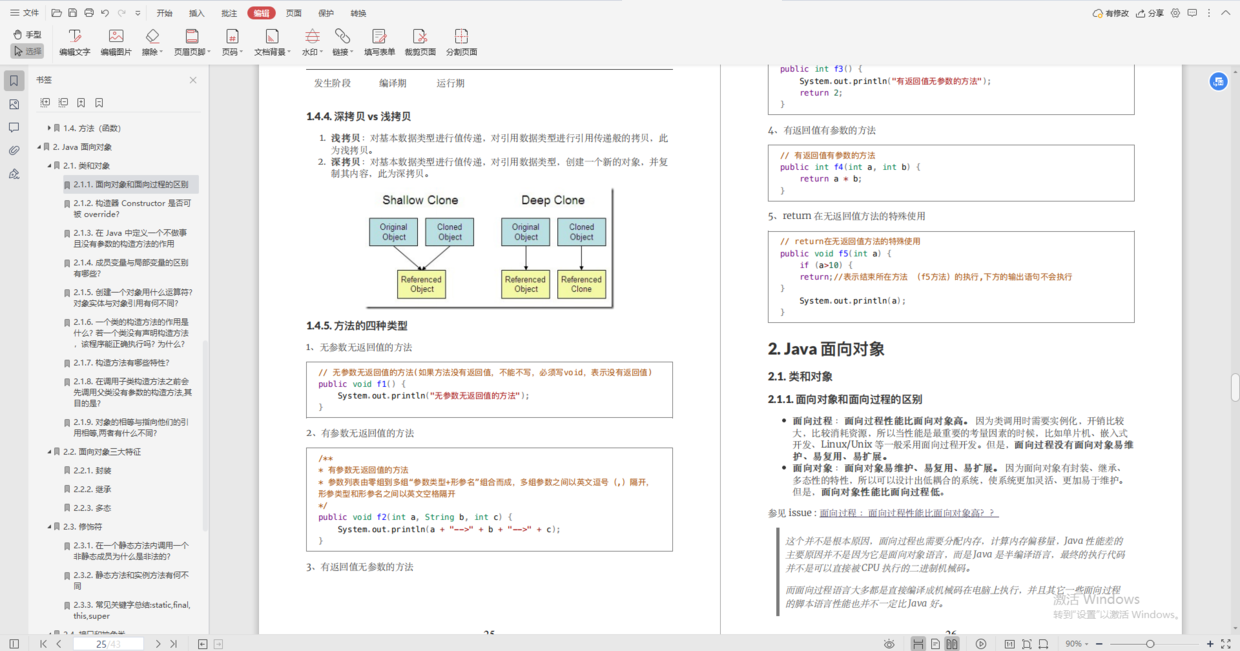Switch to single page view mode
Image resolution: width=1240 pixels, height=651 pixels.
click(935, 644)
